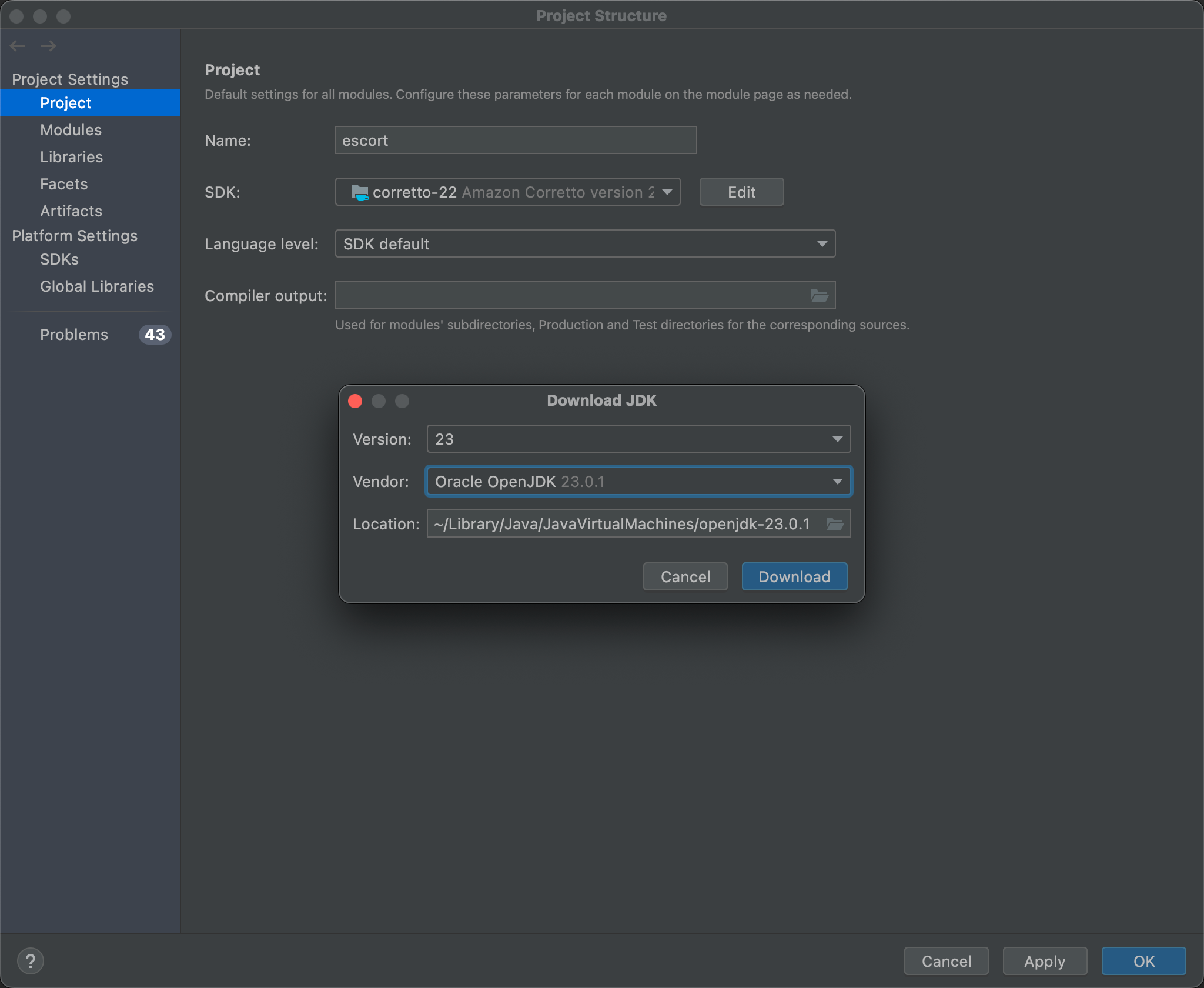Click the back navigation arrow

pos(17,45)
